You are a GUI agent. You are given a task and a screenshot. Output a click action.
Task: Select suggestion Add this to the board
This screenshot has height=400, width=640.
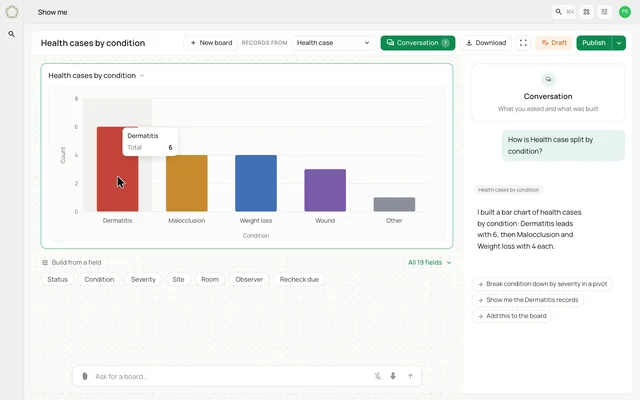pos(512,316)
